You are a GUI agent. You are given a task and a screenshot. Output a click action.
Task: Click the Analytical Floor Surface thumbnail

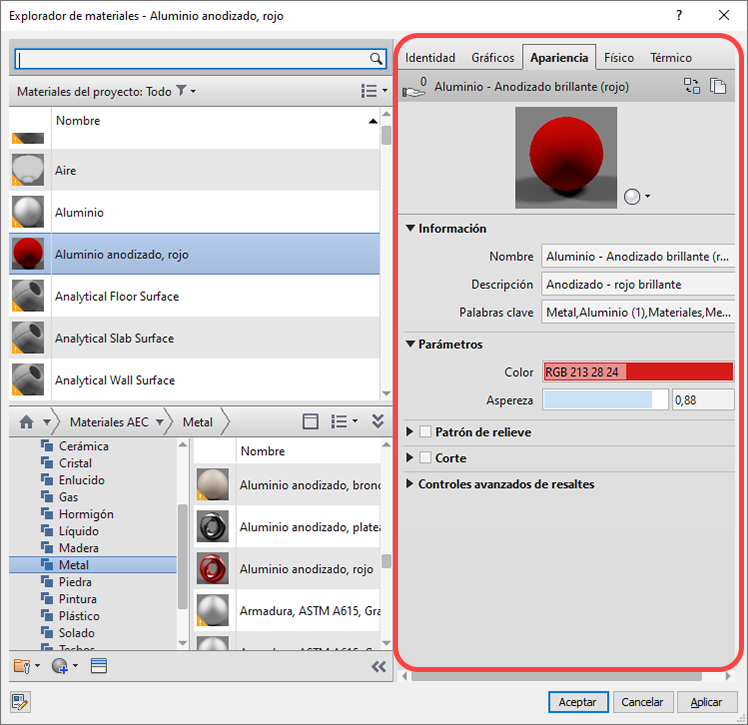(x=28, y=296)
